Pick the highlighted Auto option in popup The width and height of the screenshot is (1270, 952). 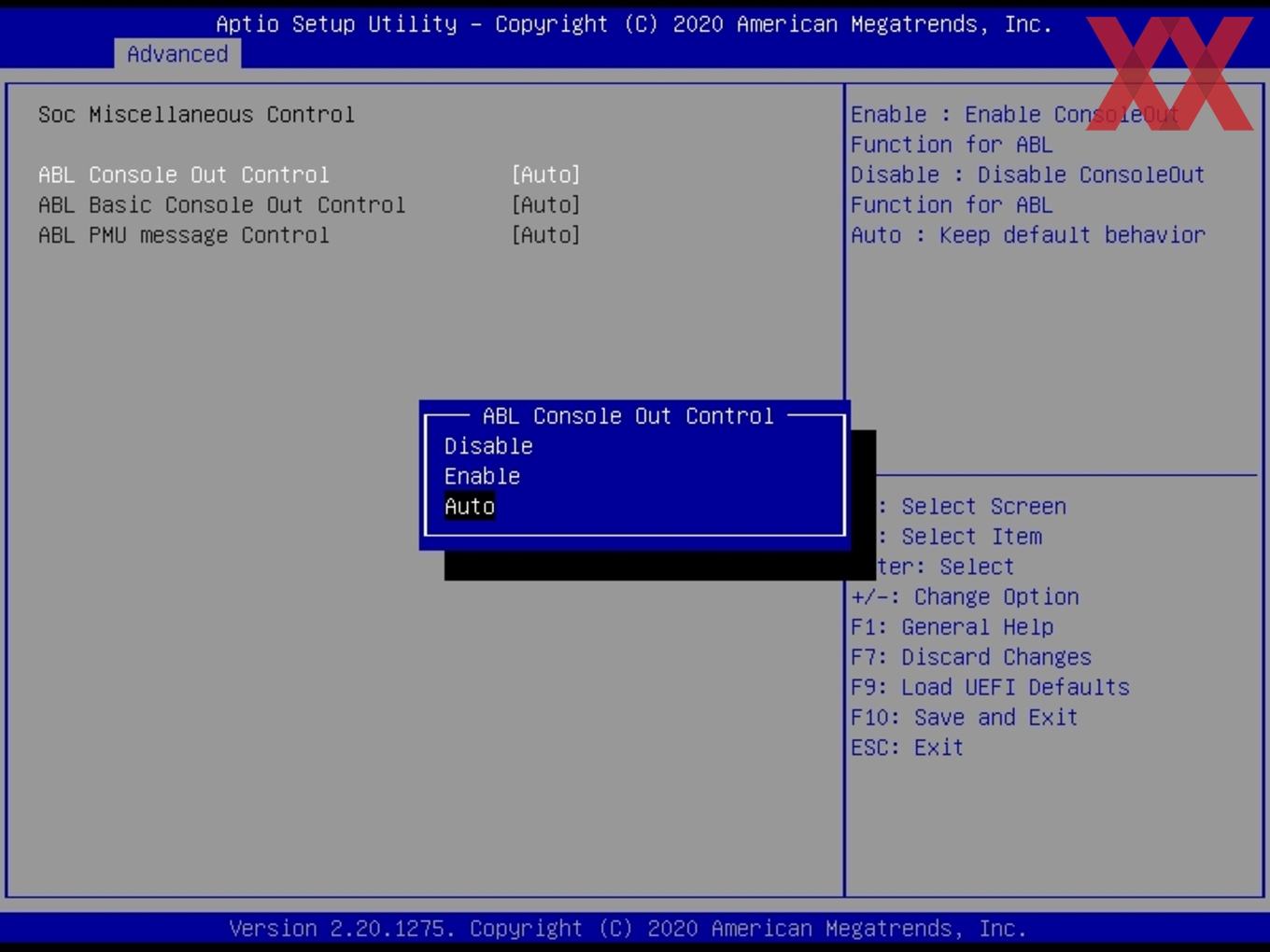[470, 507]
